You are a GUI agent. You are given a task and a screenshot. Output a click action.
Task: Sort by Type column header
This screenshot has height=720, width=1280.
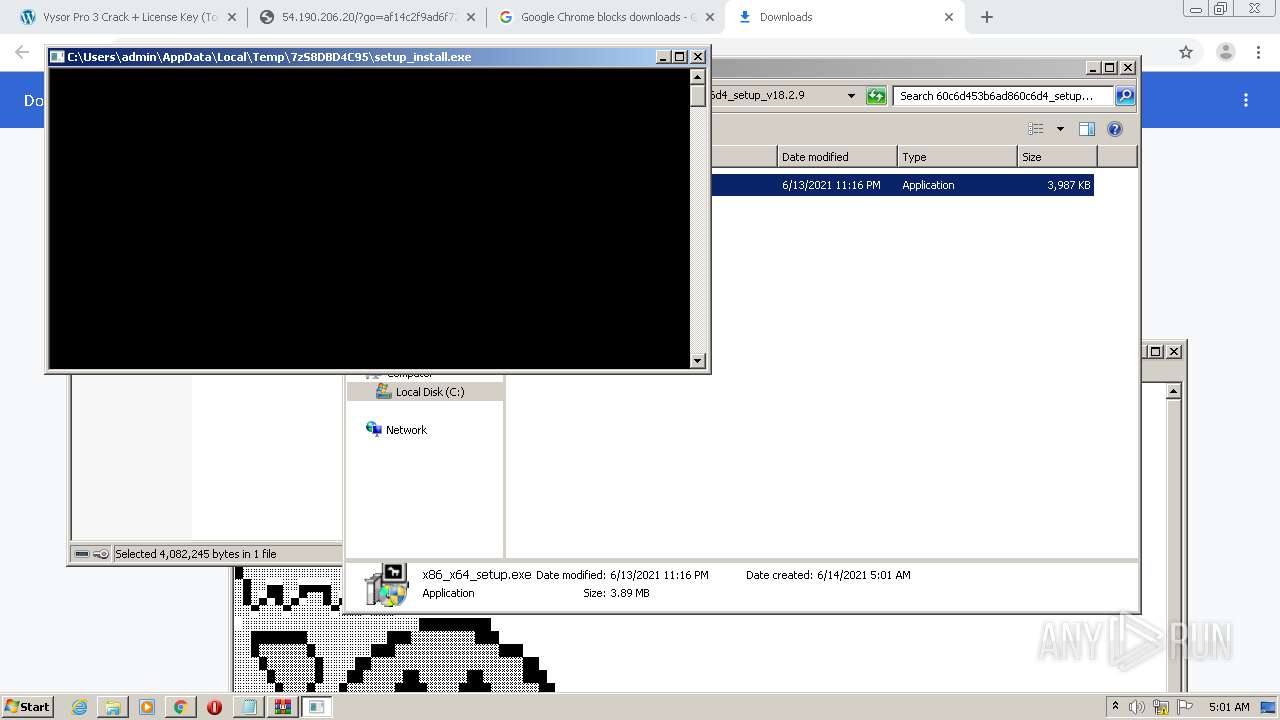point(957,157)
